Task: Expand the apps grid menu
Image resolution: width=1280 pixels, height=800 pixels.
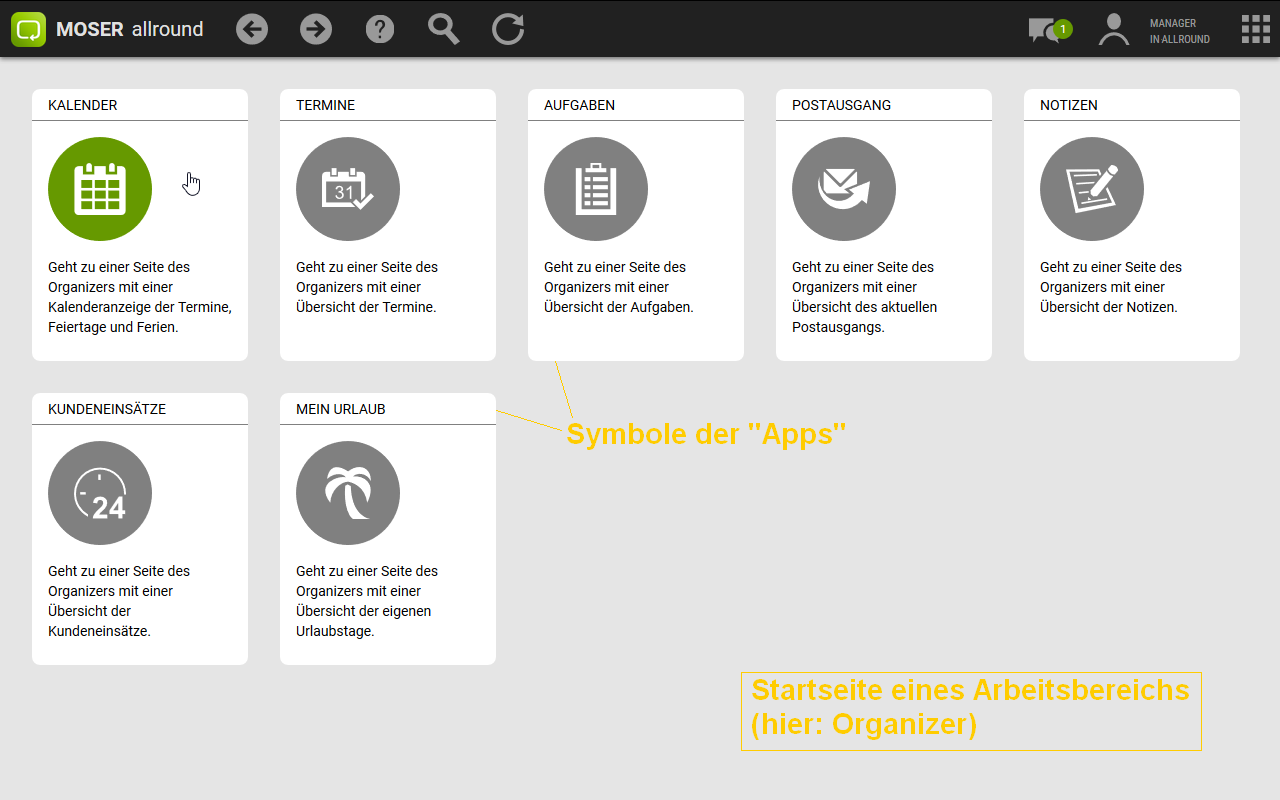Action: point(1255,29)
